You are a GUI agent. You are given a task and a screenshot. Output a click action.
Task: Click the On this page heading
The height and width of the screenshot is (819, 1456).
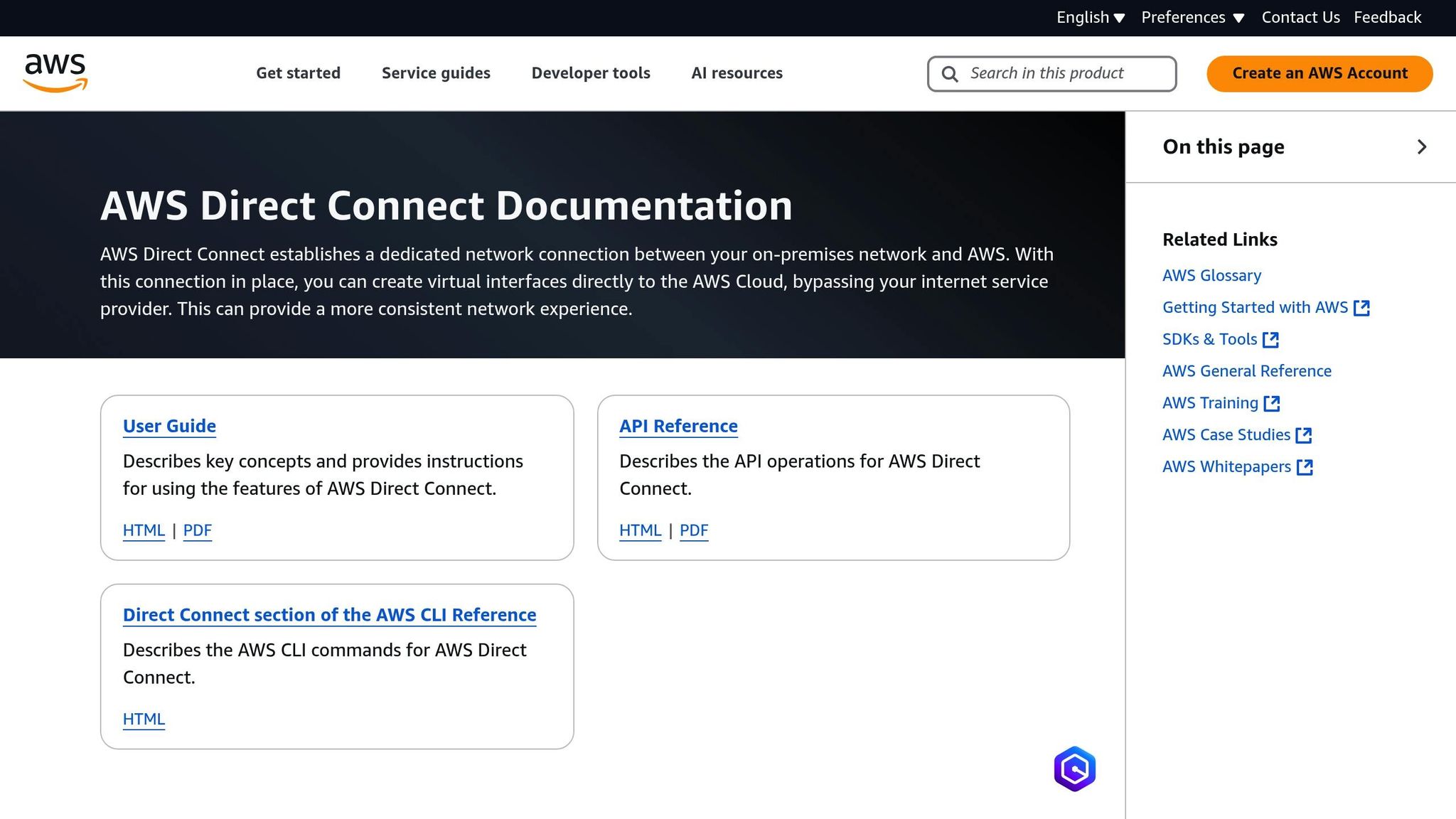[1224, 147]
